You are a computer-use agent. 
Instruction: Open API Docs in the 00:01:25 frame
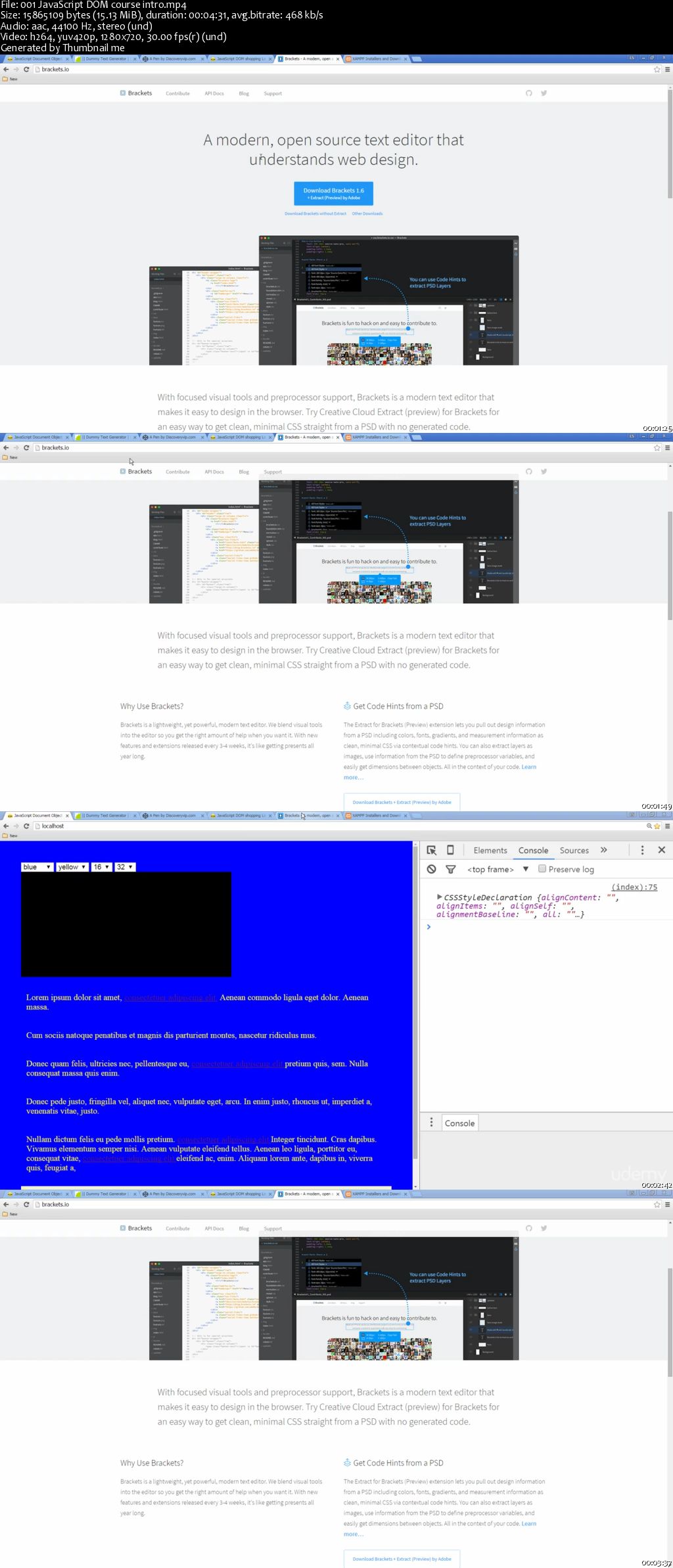click(214, 93)
